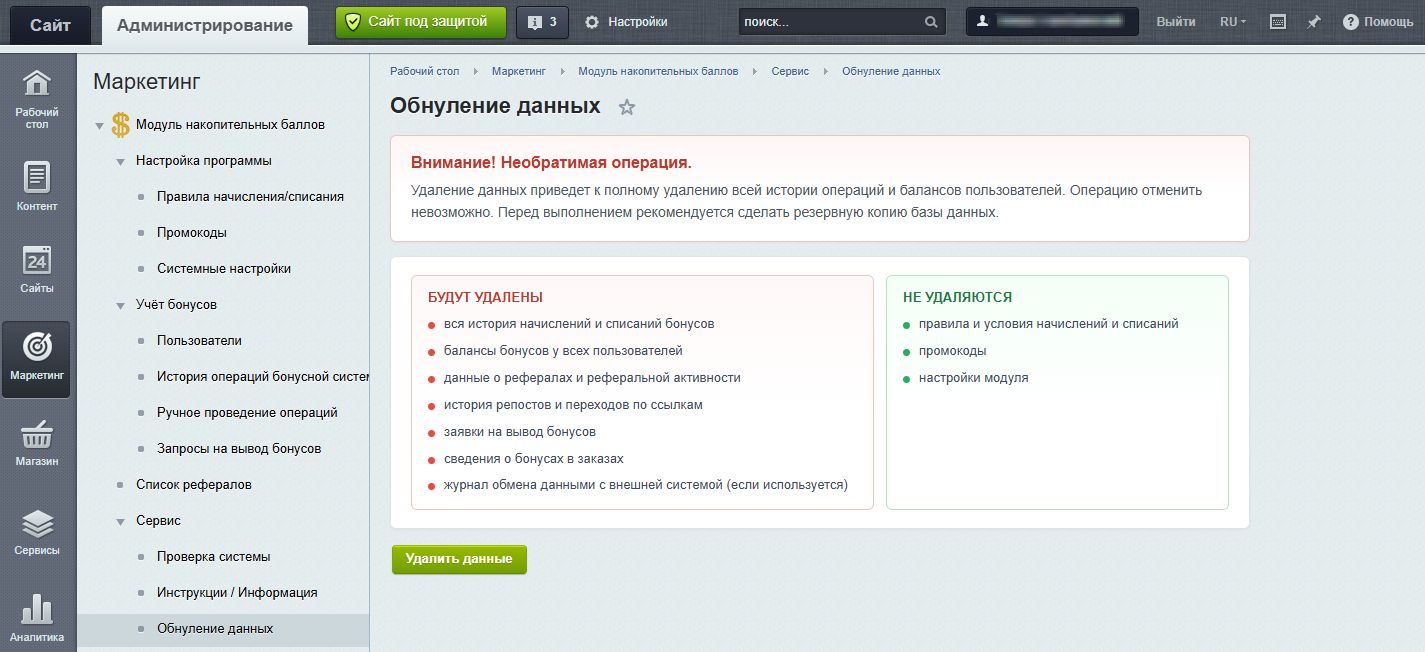Open Инструкции / Информация tree item
1425x652 pixels.
tap(237, 593)
